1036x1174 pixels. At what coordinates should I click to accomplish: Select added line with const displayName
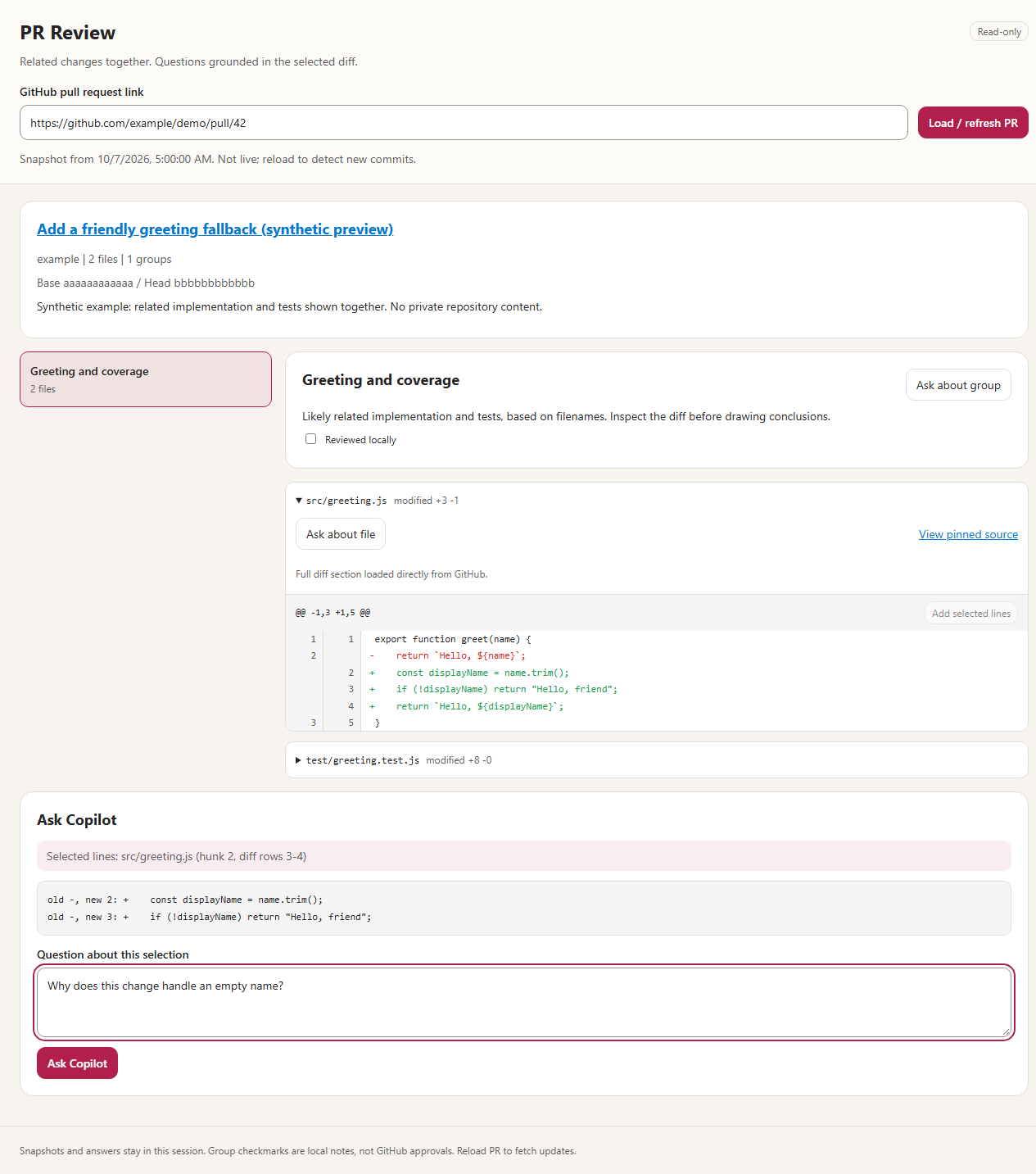657,673
